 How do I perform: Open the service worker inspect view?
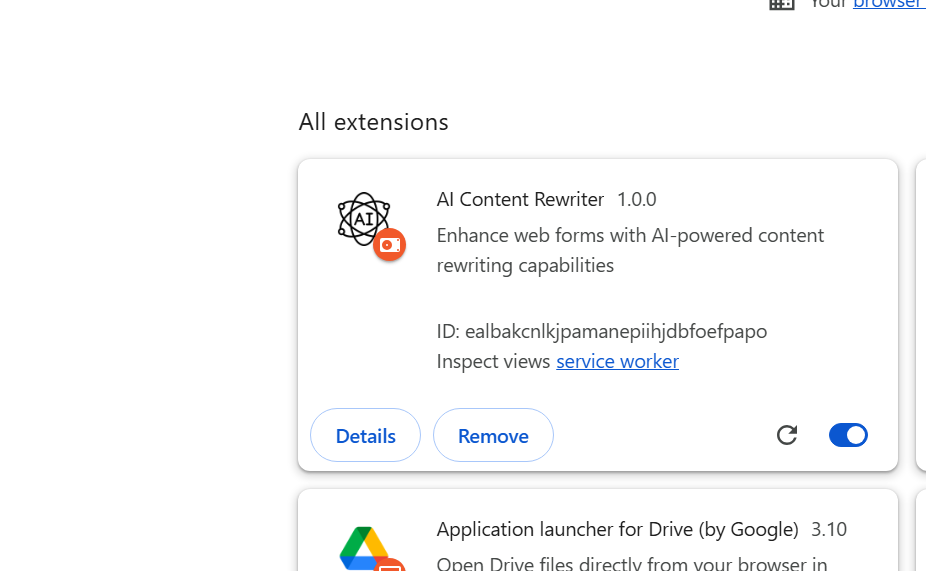point(617,361)
